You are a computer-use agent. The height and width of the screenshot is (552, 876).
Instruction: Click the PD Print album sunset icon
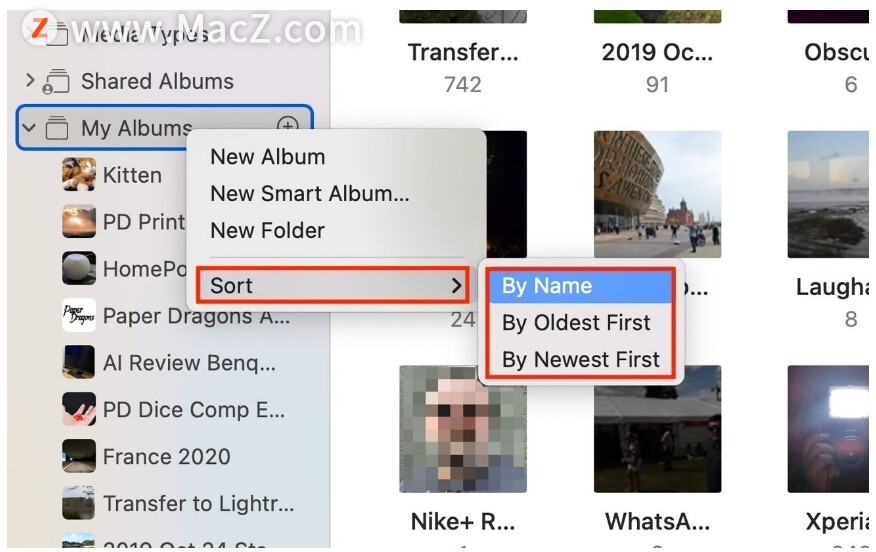79,222
